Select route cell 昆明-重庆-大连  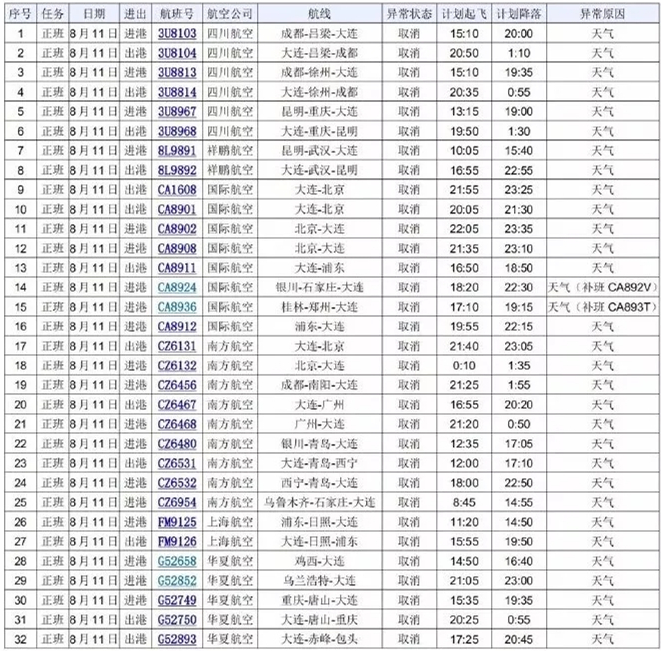(x=320, y=112)
